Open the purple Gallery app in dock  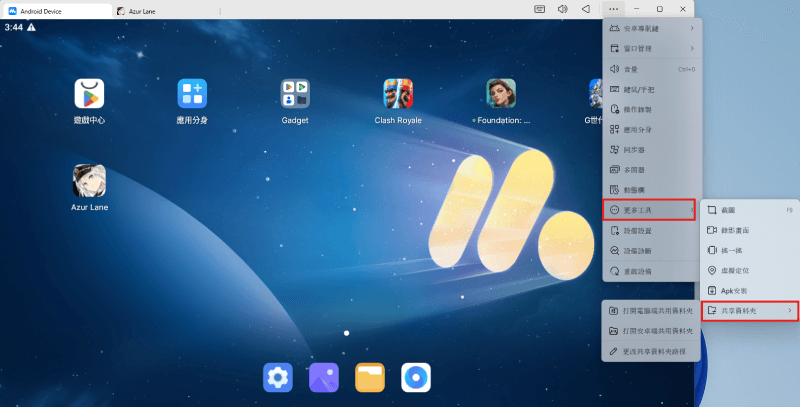tap(324, 377)
